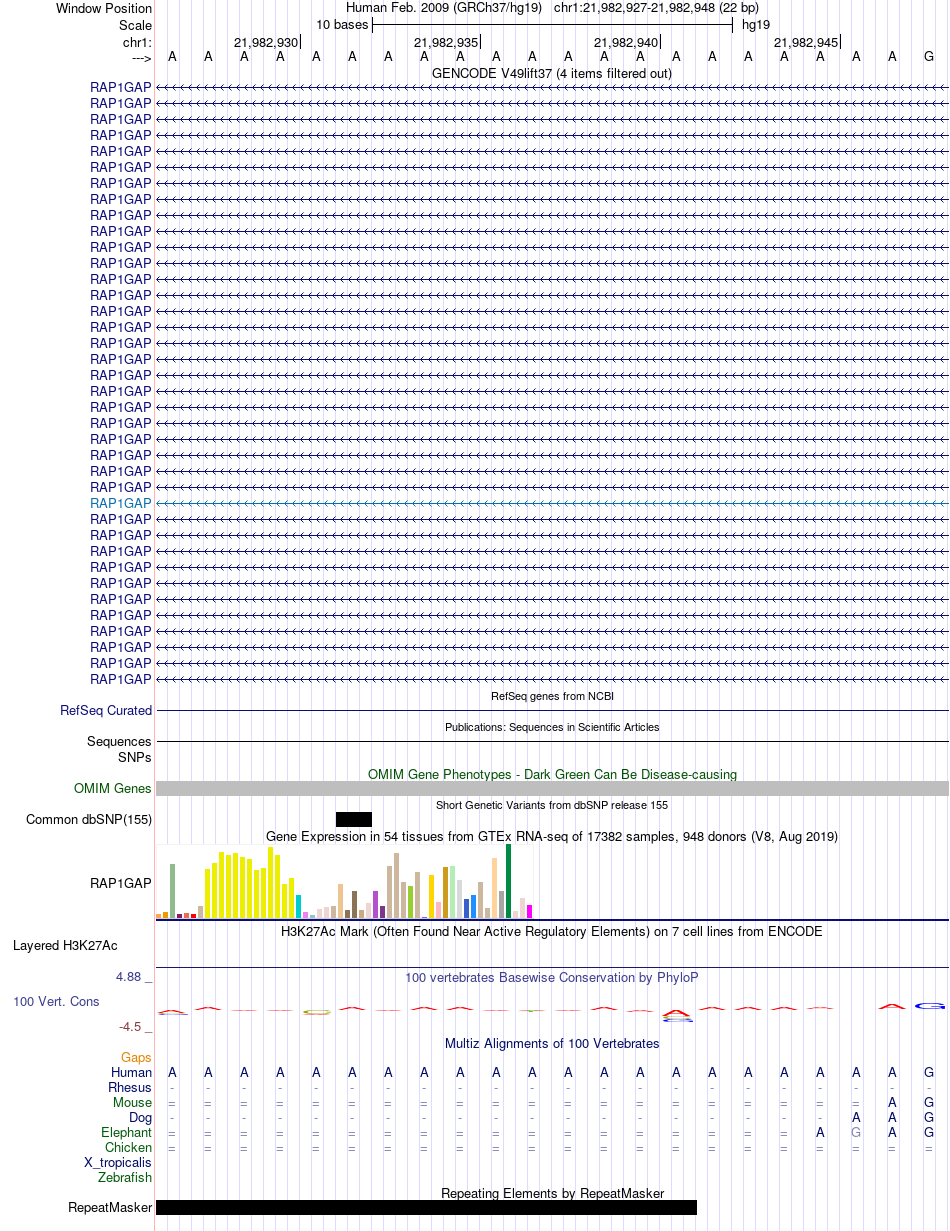Image resolution: width=950 pixels, height=1231 pixels.
Task: Open the OMIM Genes track label
Action: click(113, 788)
